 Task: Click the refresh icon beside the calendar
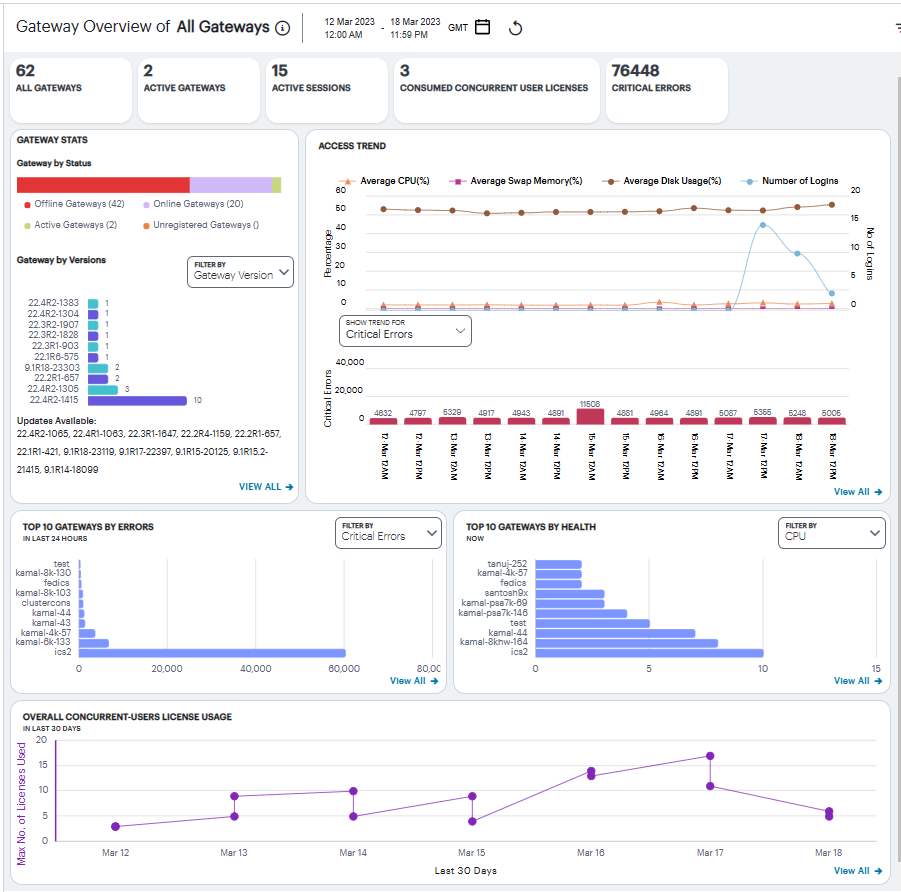(x=515, y=28)
